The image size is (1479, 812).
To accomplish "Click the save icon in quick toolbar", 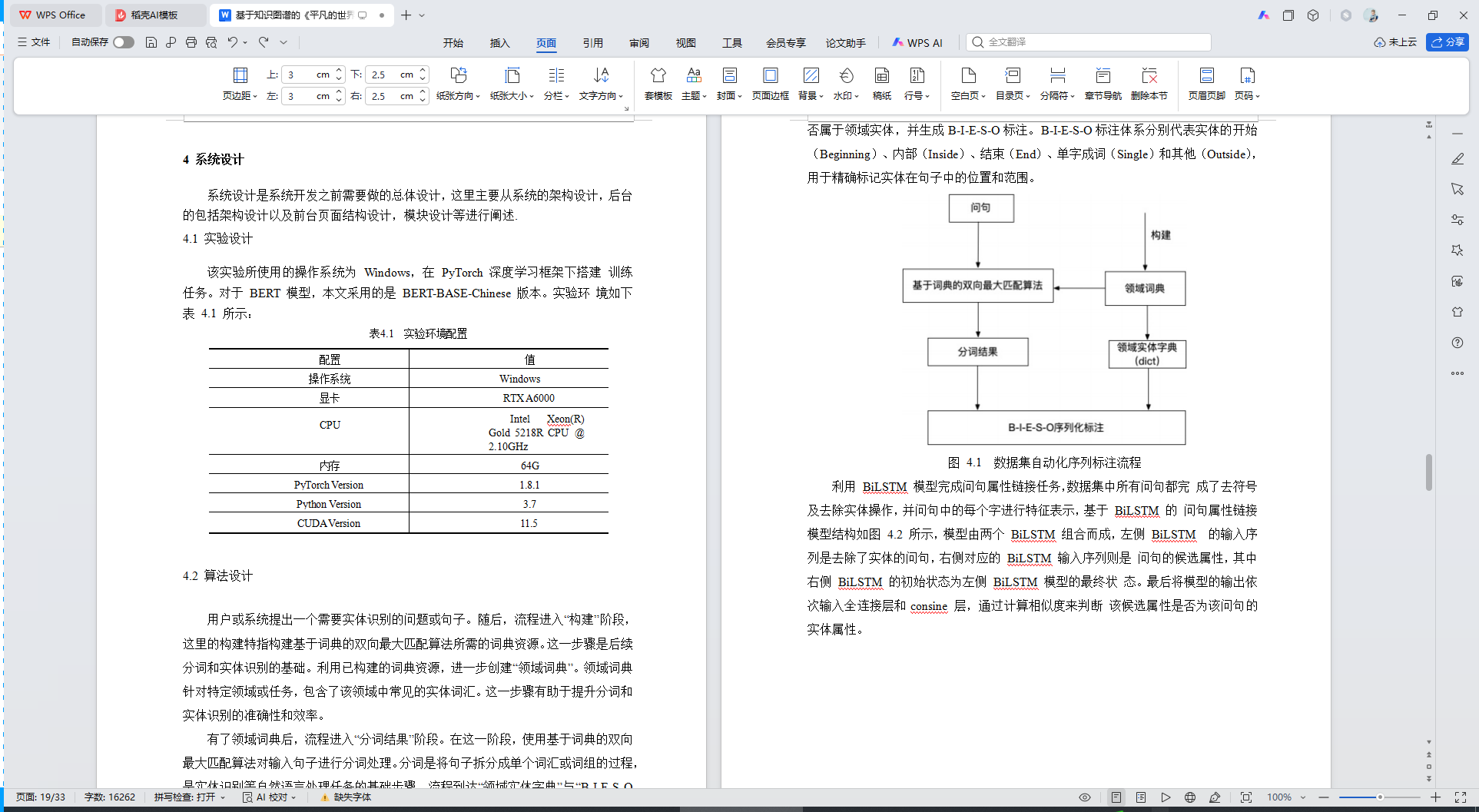I will [151, 42].
